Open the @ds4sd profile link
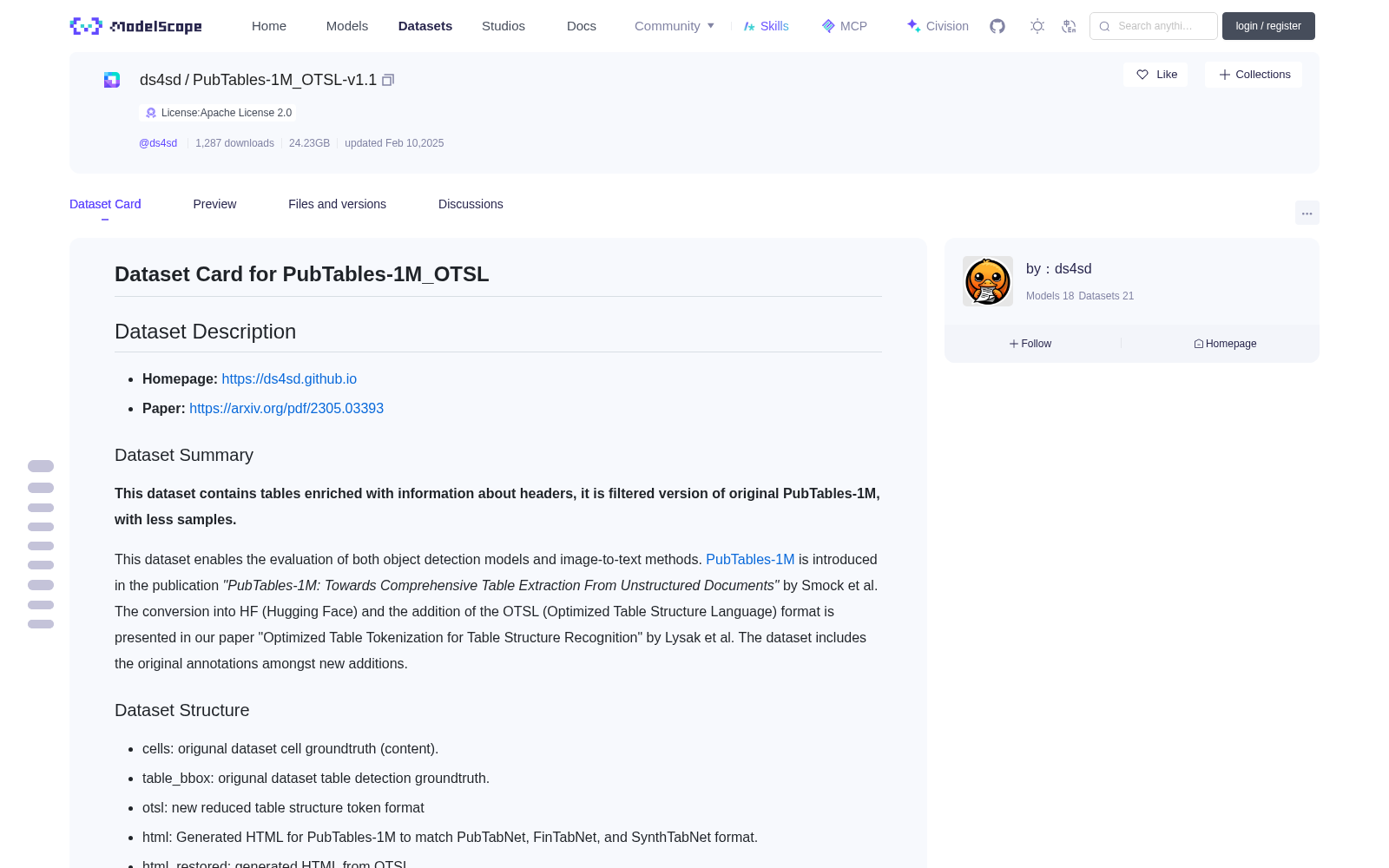 (158, 143)
